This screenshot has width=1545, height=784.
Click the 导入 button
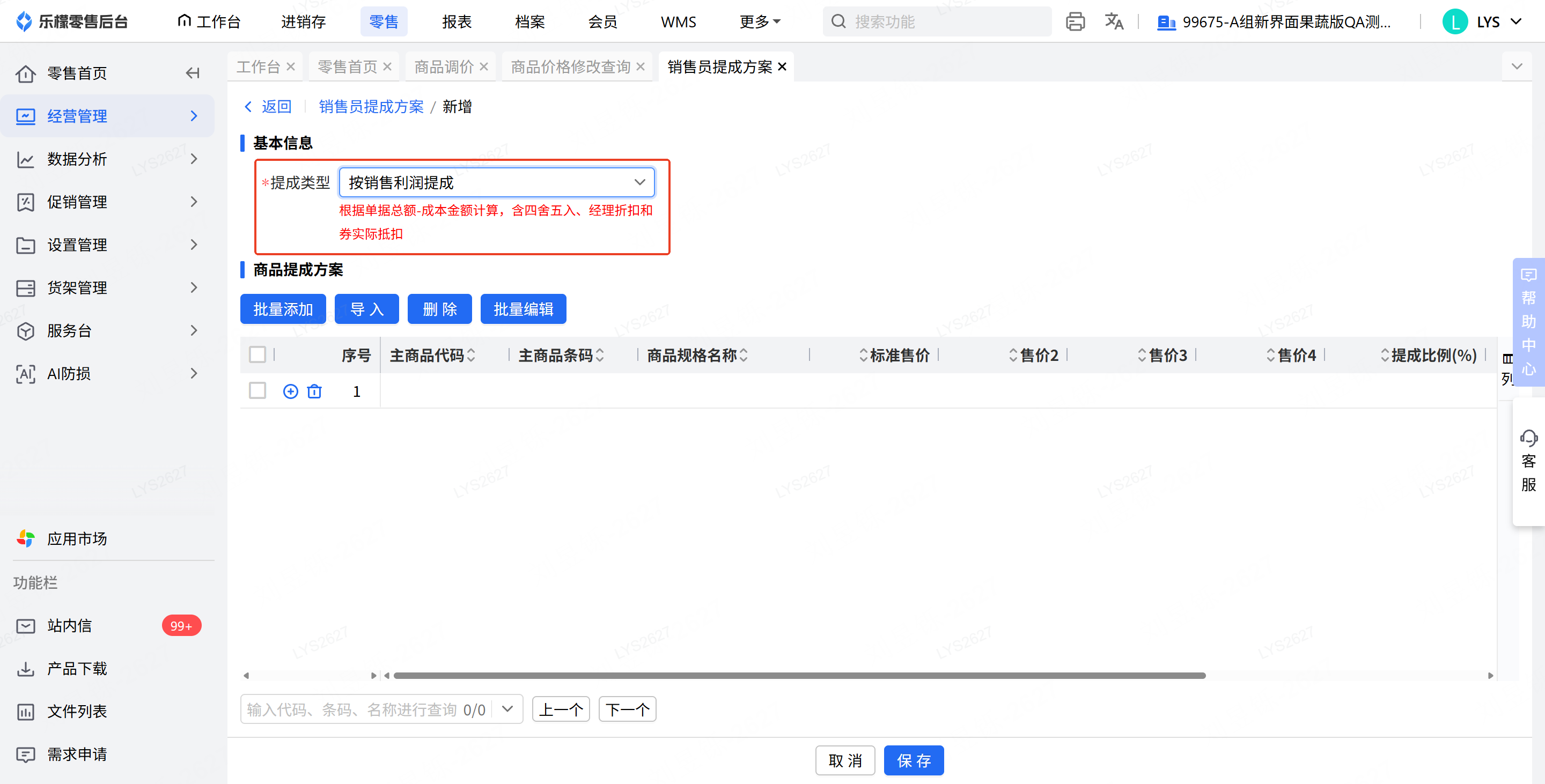point(367,309)
